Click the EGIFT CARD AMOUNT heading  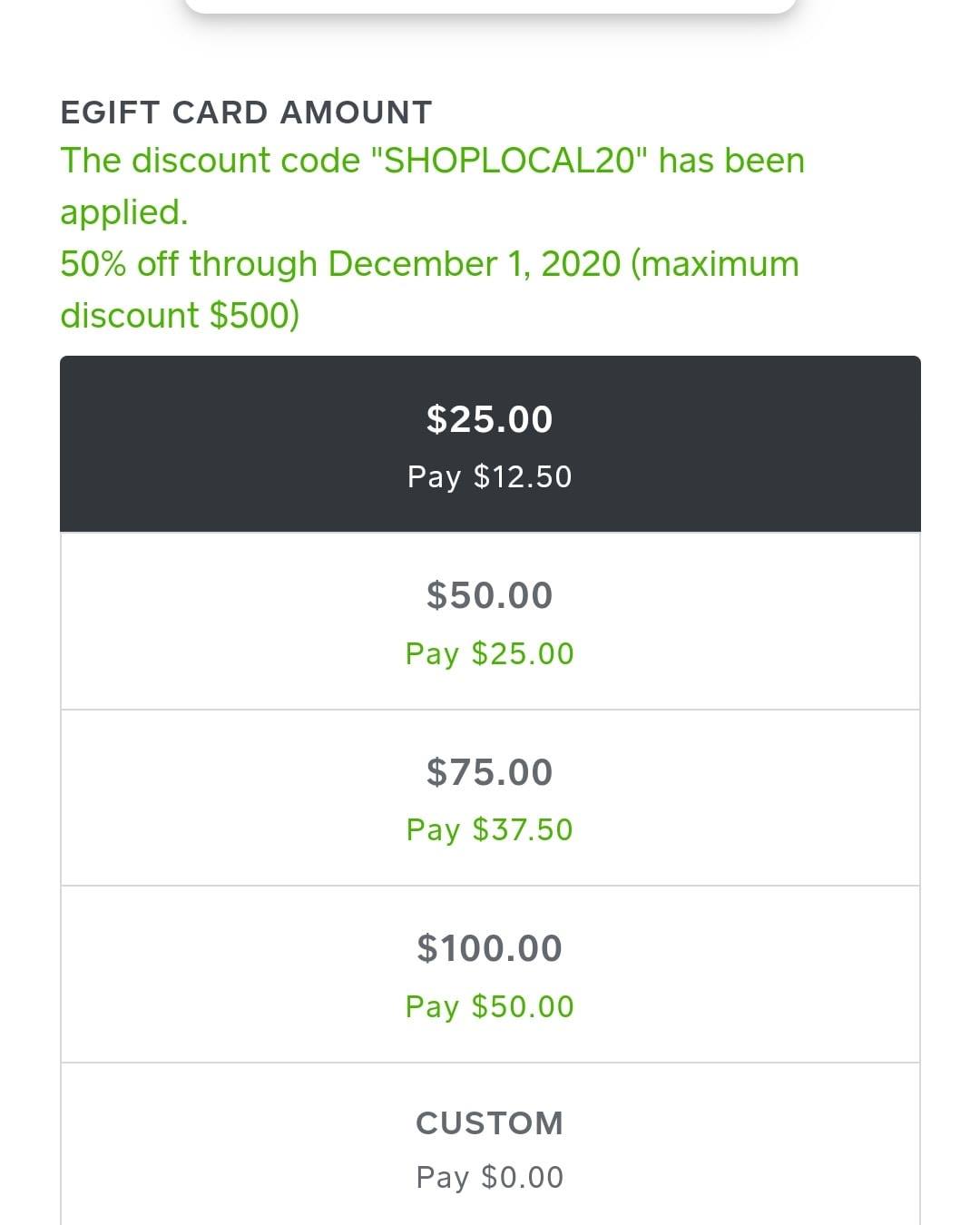click(246, 113)
